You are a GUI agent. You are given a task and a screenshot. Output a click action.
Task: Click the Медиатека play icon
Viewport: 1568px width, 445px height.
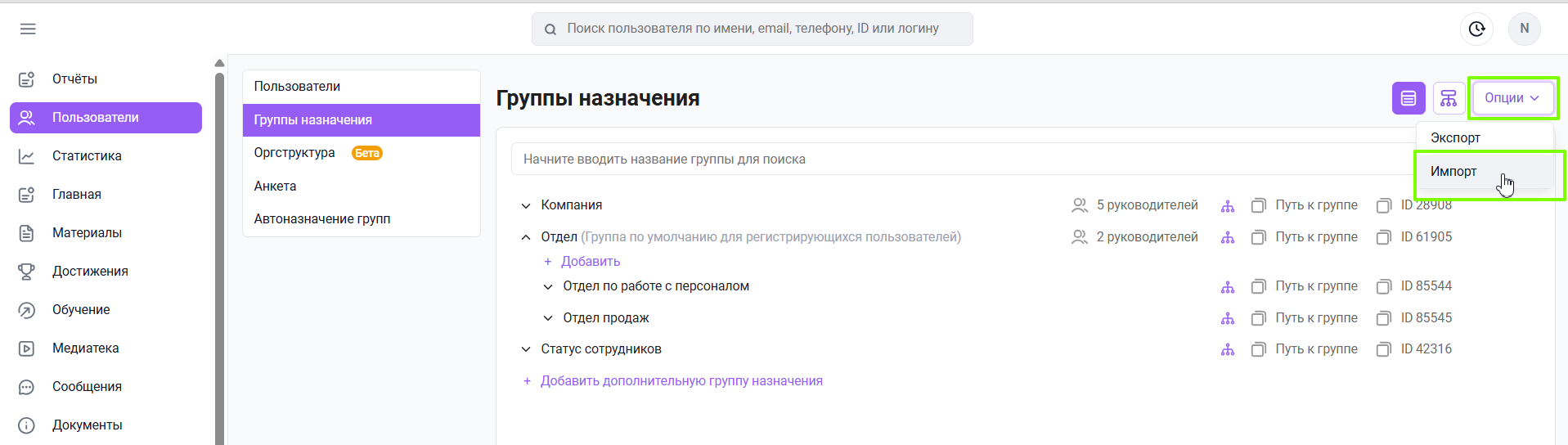(27, 348)
